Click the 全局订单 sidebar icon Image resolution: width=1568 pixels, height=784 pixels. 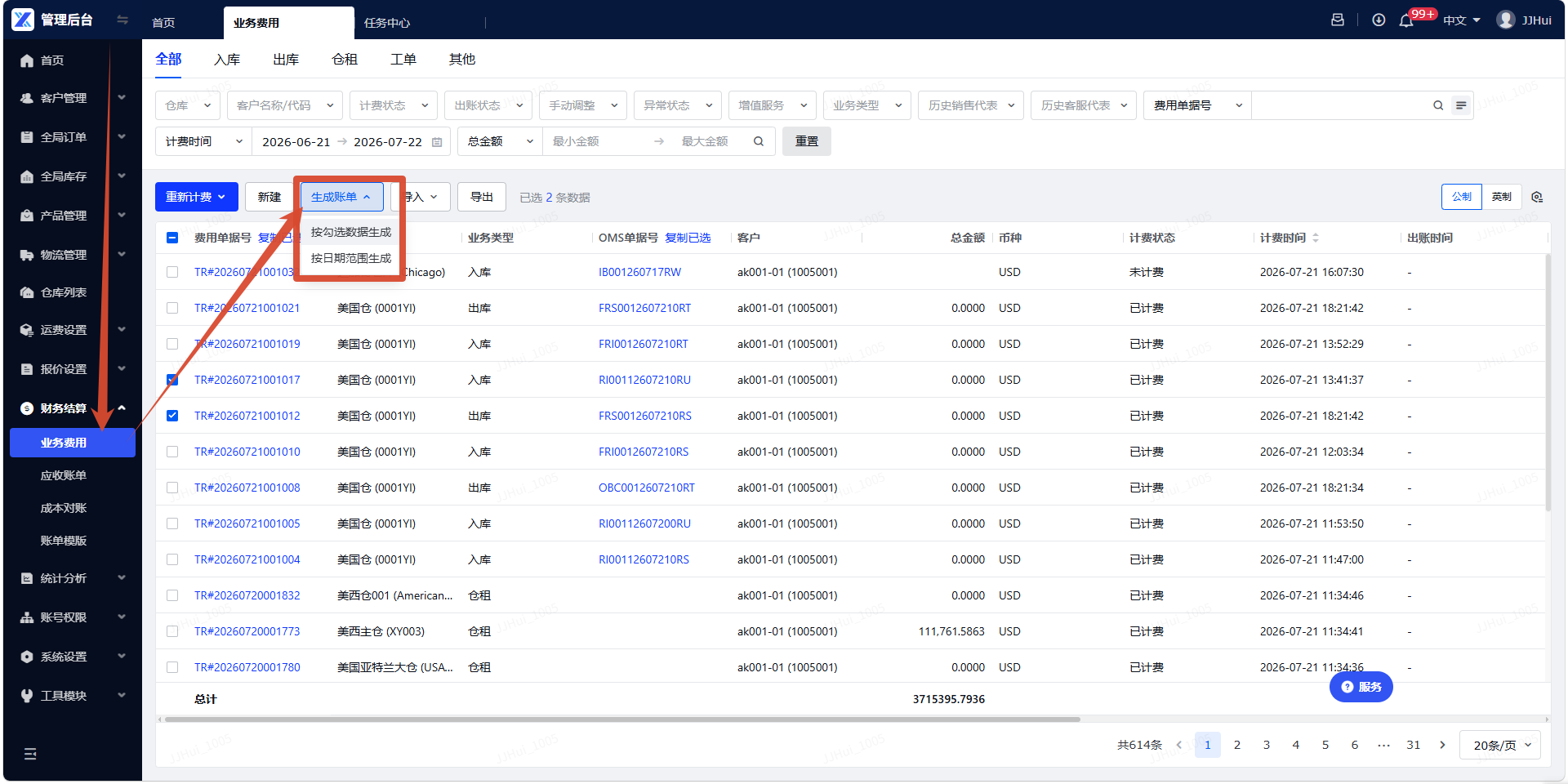coord(27,137)
